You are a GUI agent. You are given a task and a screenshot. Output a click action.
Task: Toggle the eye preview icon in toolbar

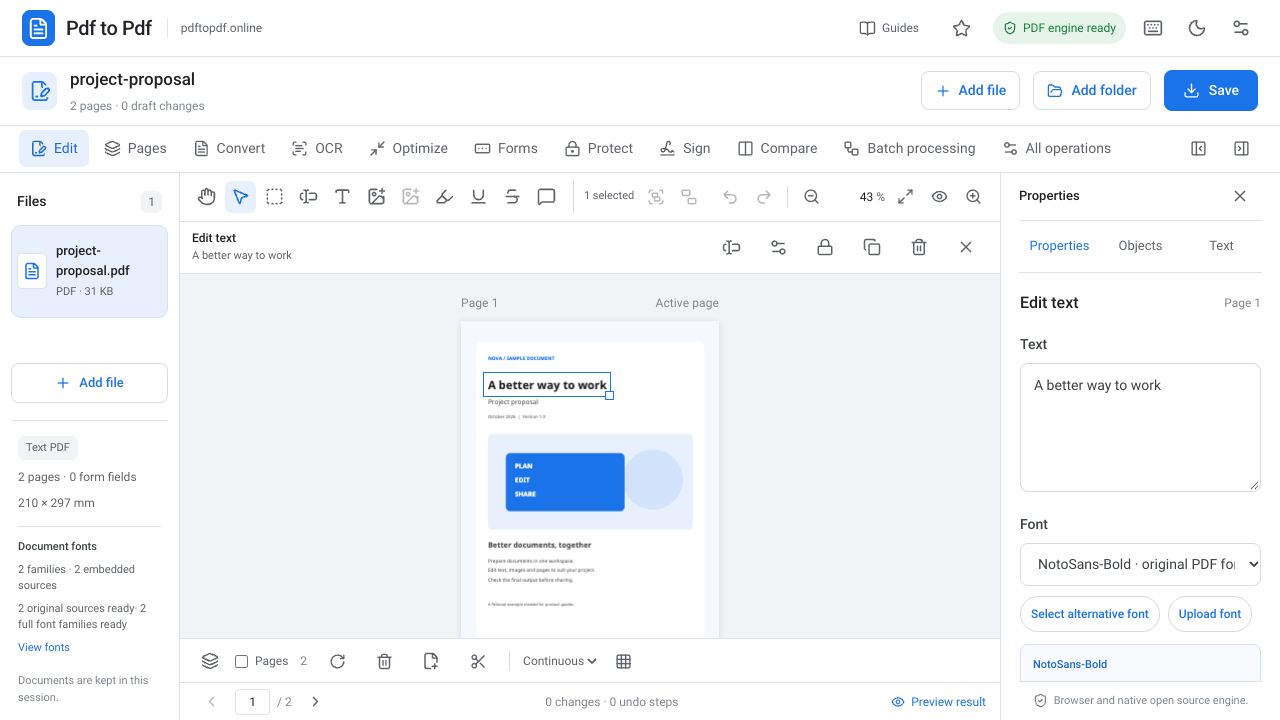939,197
